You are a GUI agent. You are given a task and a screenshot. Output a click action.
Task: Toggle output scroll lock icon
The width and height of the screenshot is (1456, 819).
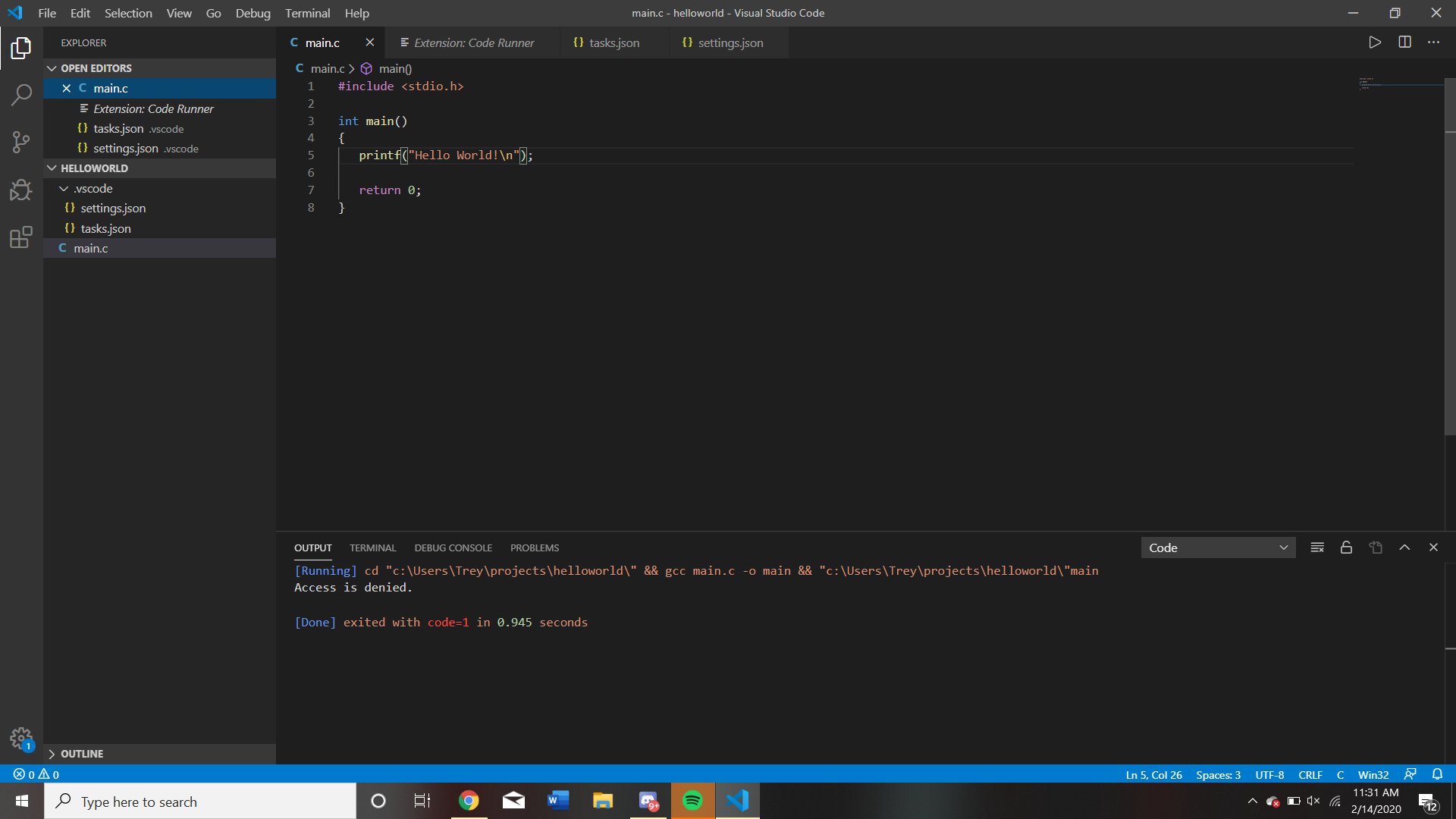(1346, 548)
